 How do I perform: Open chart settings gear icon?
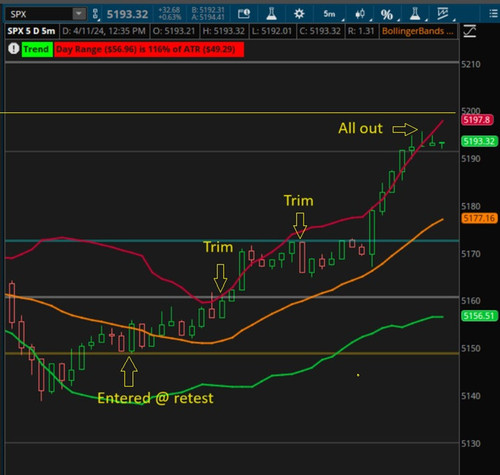point(299,14)
